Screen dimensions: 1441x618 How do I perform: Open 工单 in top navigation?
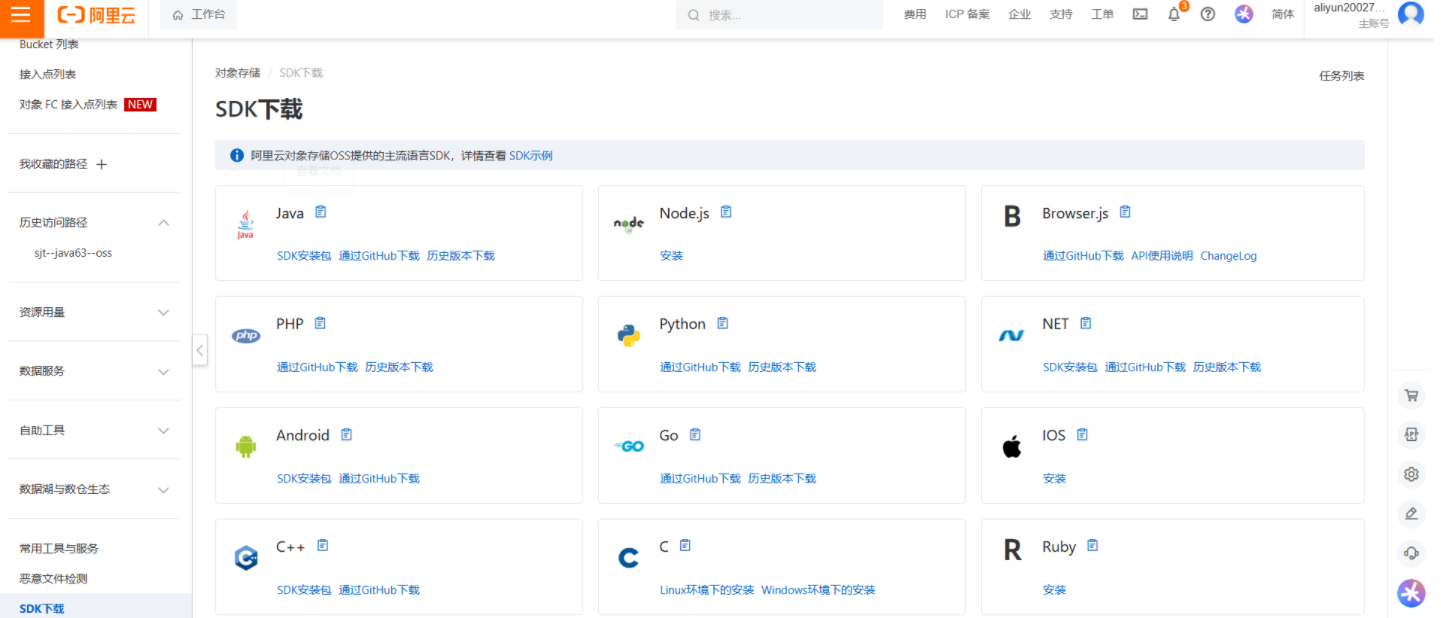tap(1102, 14)
